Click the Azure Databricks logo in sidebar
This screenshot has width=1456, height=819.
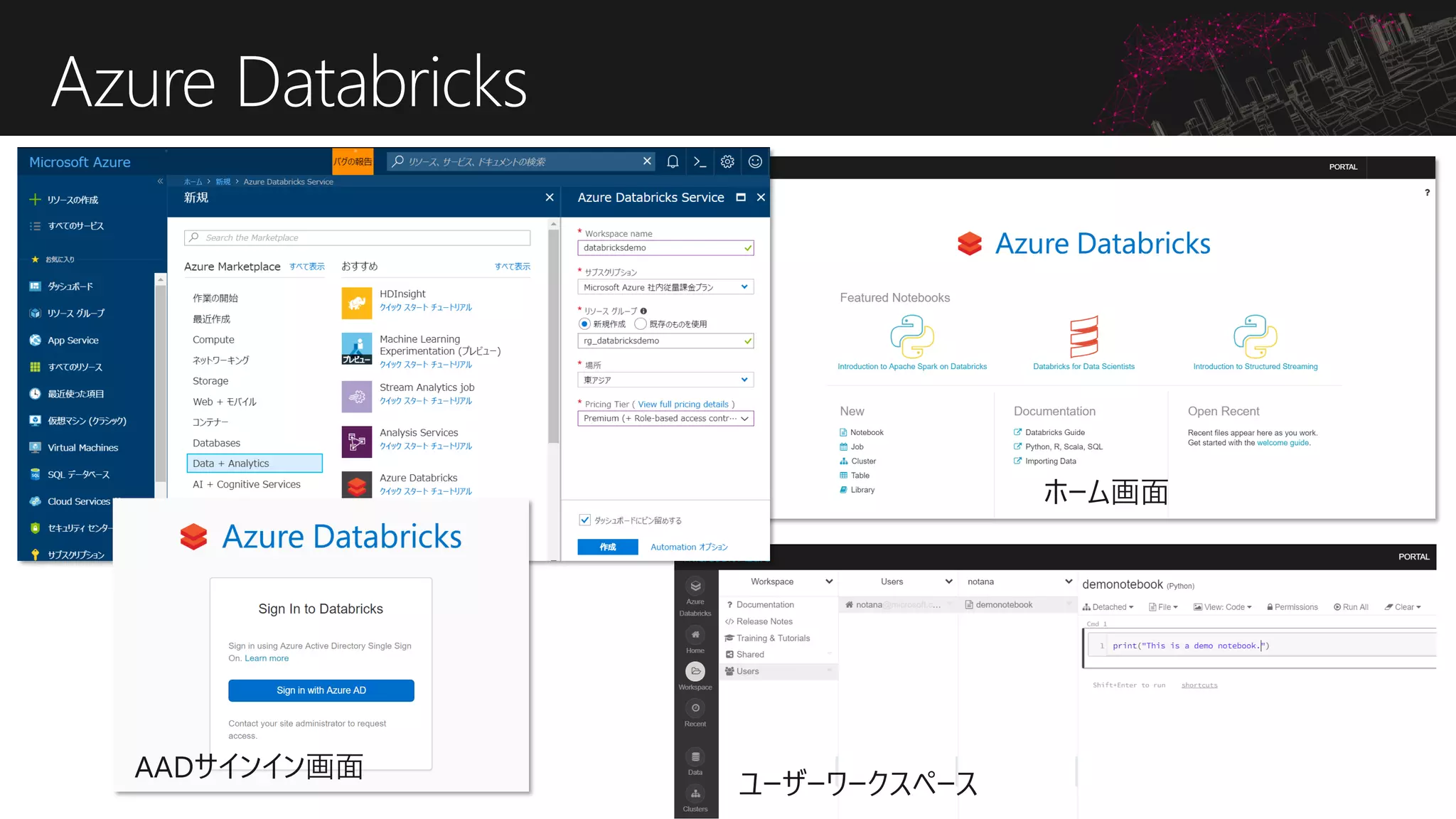pos(695,586)
